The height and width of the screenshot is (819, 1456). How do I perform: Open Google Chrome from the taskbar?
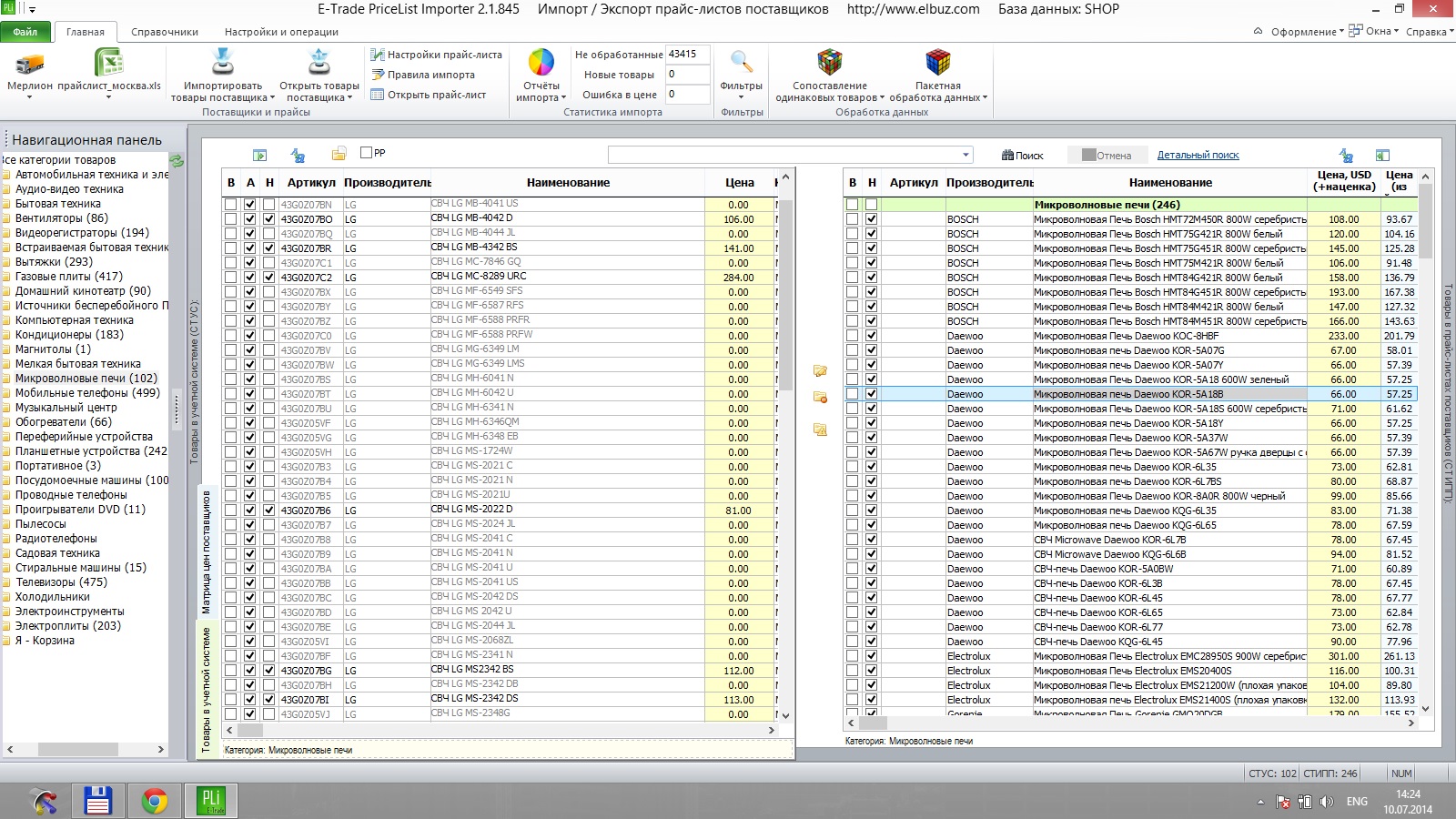155,801
